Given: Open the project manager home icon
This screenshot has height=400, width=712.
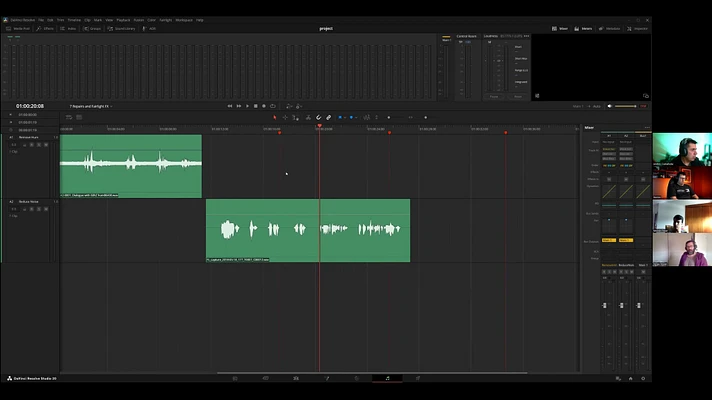Looking at the screenshot, I should pos(630,378).
